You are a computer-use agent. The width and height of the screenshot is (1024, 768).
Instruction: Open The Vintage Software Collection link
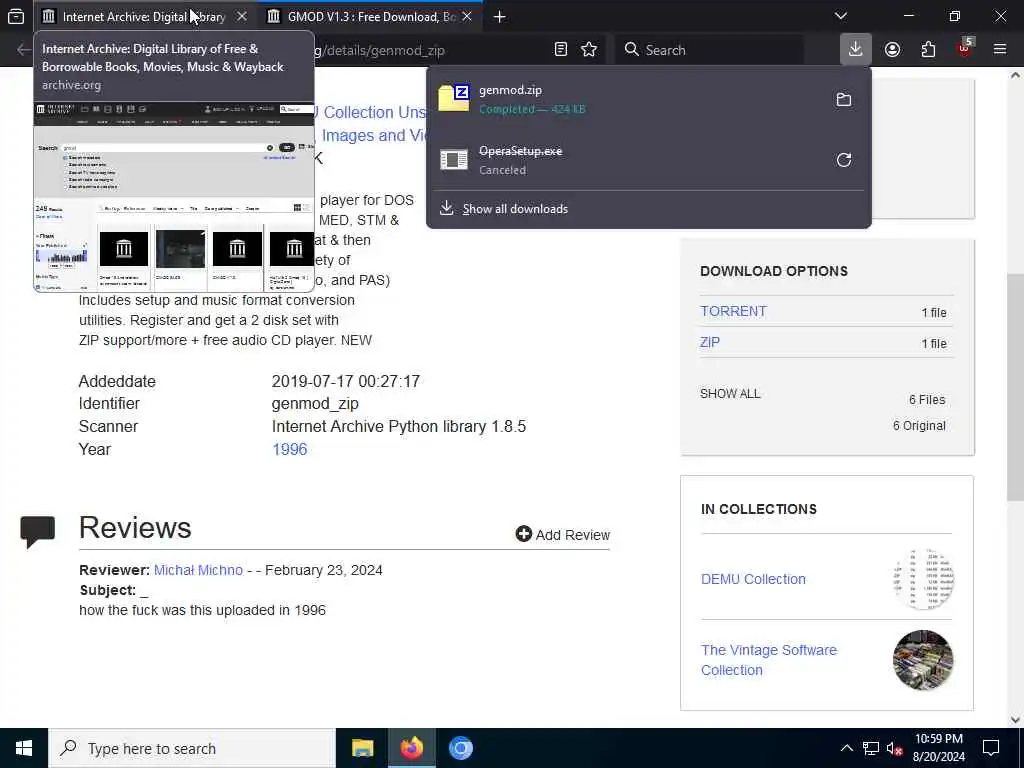pos(769,660)
